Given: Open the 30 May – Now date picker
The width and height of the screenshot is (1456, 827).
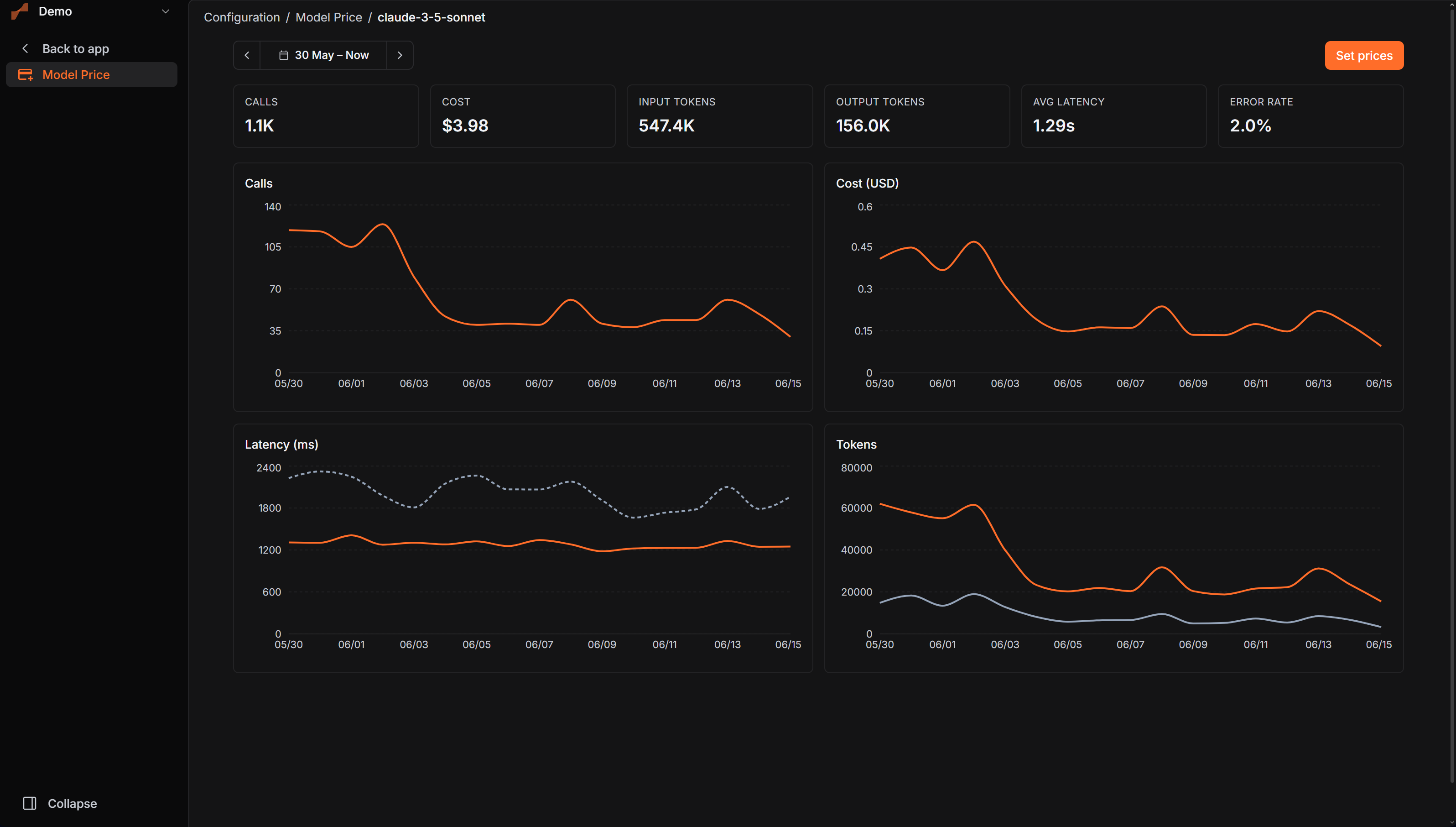Looking at the screenshot, I should click(x=323, y=55).
